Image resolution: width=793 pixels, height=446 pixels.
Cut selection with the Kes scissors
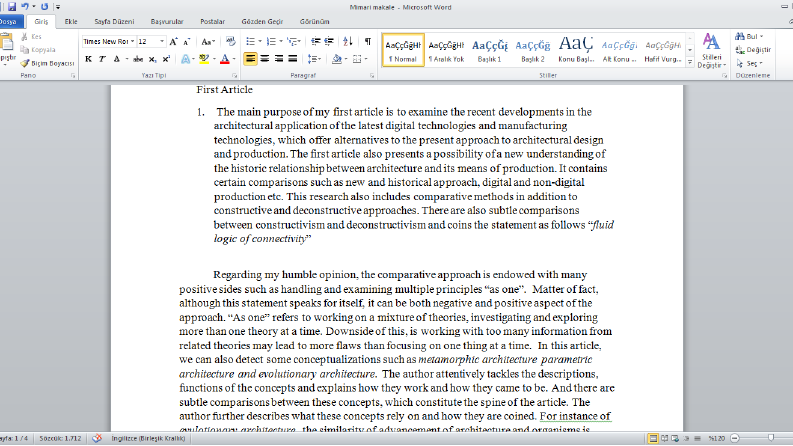point(31,36)
